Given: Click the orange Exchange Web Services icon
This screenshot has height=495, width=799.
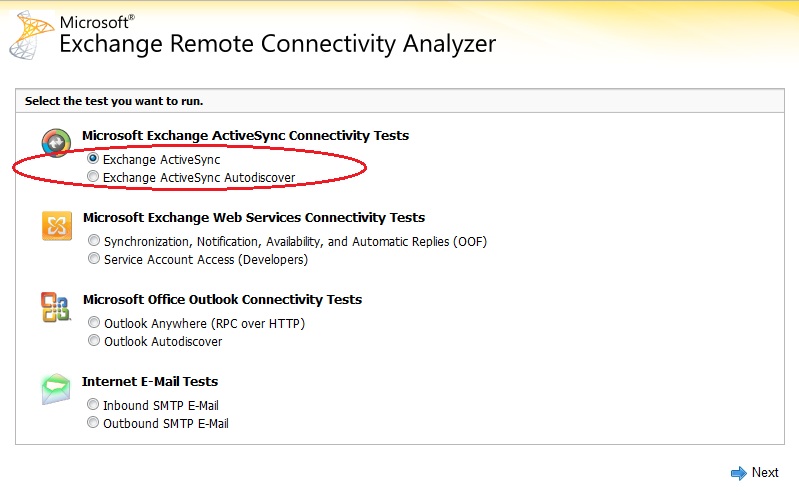Looking at the screenshot, I should (x=57, y=225).
